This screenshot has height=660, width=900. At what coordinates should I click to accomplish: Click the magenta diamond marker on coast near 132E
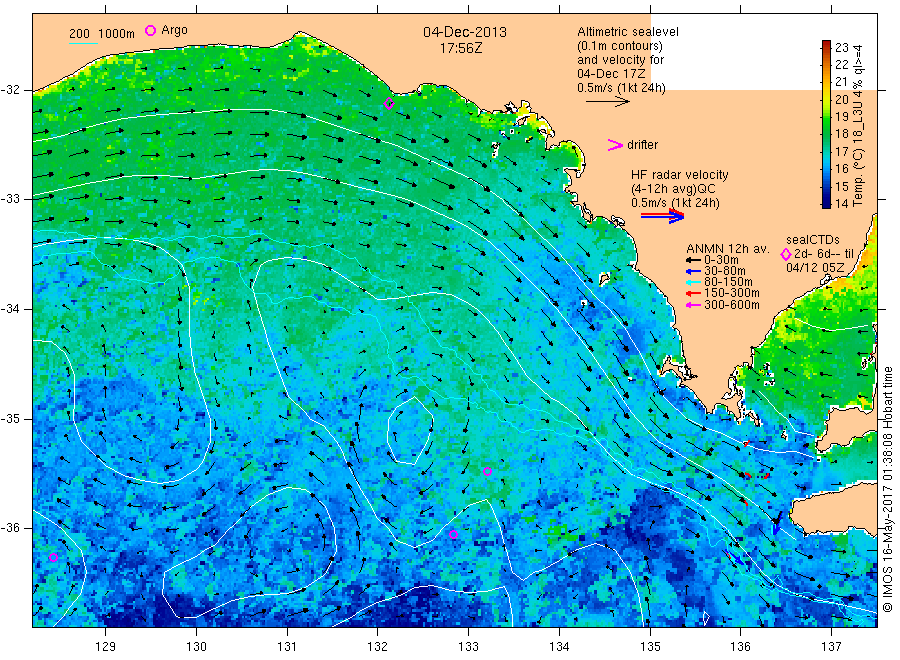389,104
